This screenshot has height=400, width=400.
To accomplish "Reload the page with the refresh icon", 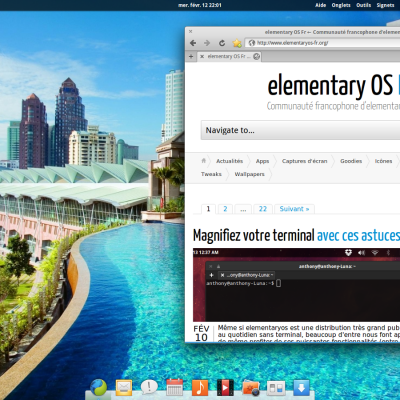I will click(x=222, y=43).
